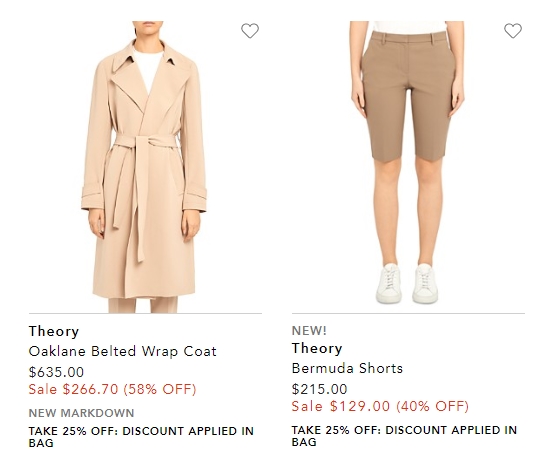Screen dimensions: 538x473
Task: Click the NEW MARKDOWN label under the coat
Action: [81, 413]
